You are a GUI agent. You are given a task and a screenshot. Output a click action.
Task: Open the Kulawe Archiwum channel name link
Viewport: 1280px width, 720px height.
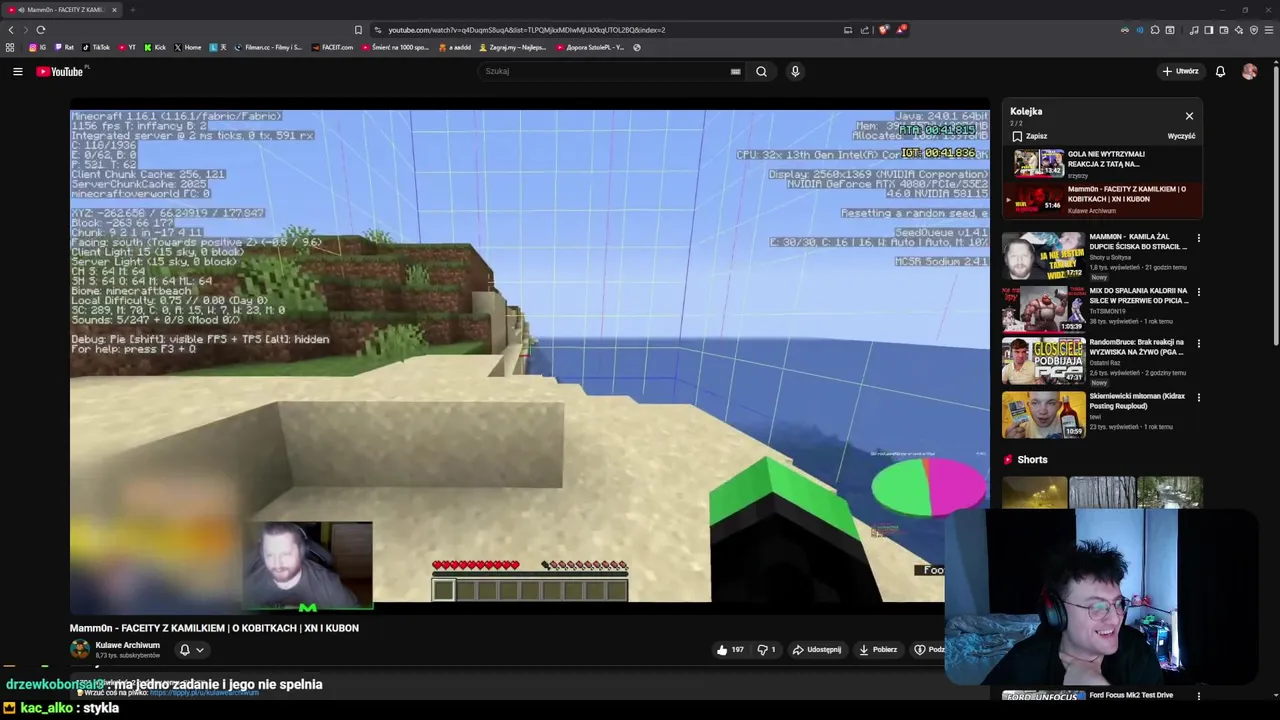127,645
